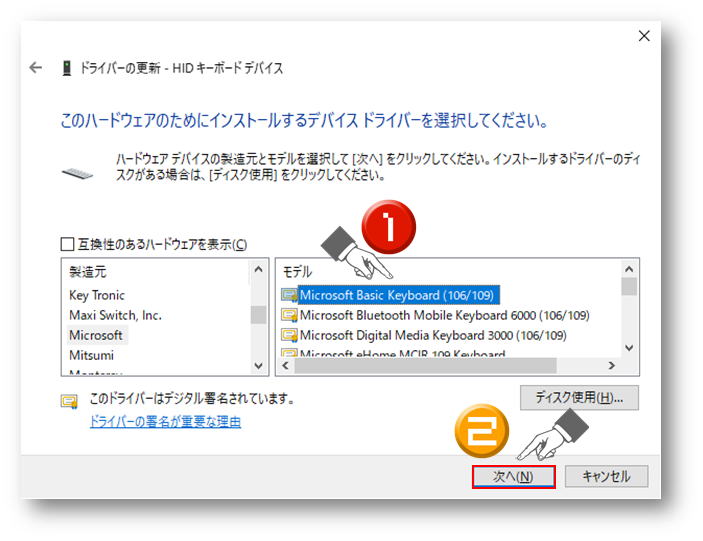
Task: Select Microsoft Bluetooth Mobile Keyboard 6000 model
Action: point(444,316)
